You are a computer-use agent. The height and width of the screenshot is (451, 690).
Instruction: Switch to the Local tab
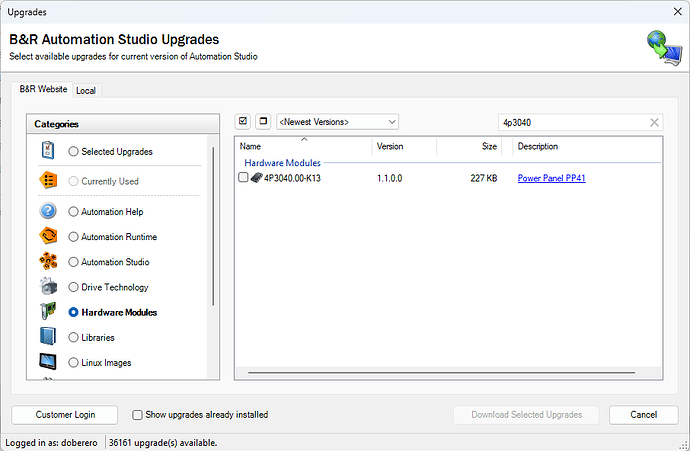pos(86,91)
